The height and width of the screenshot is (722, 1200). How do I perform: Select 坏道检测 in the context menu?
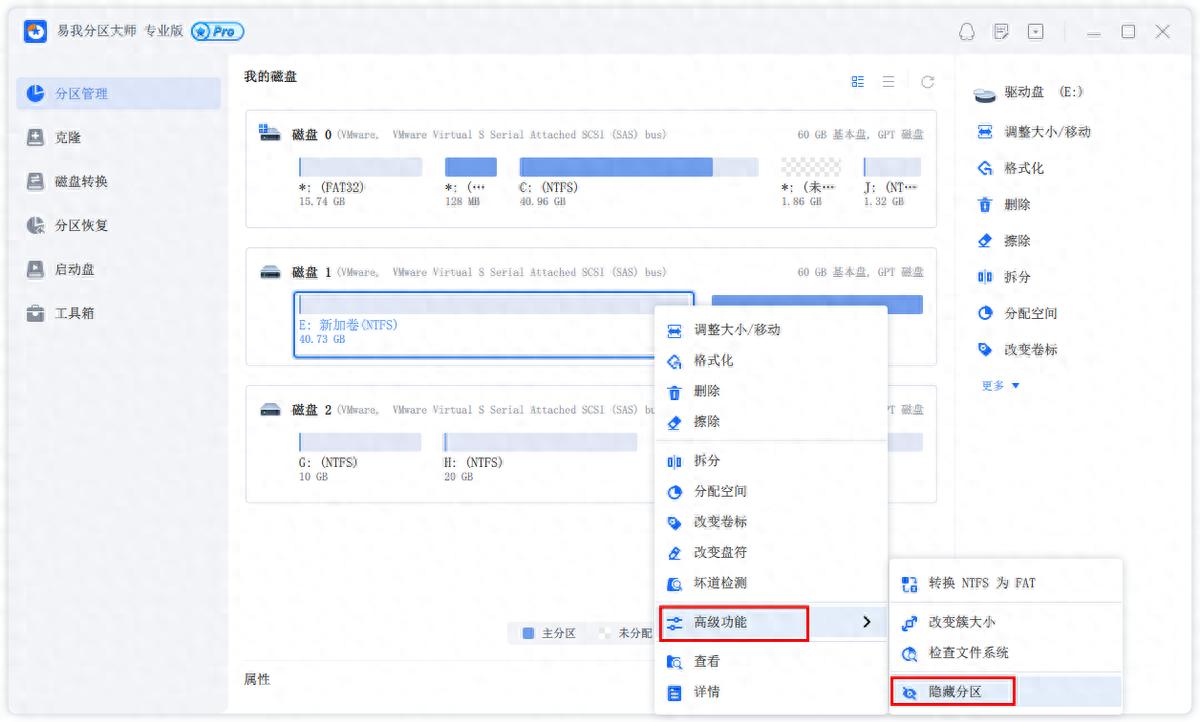(x=722, y=583)
